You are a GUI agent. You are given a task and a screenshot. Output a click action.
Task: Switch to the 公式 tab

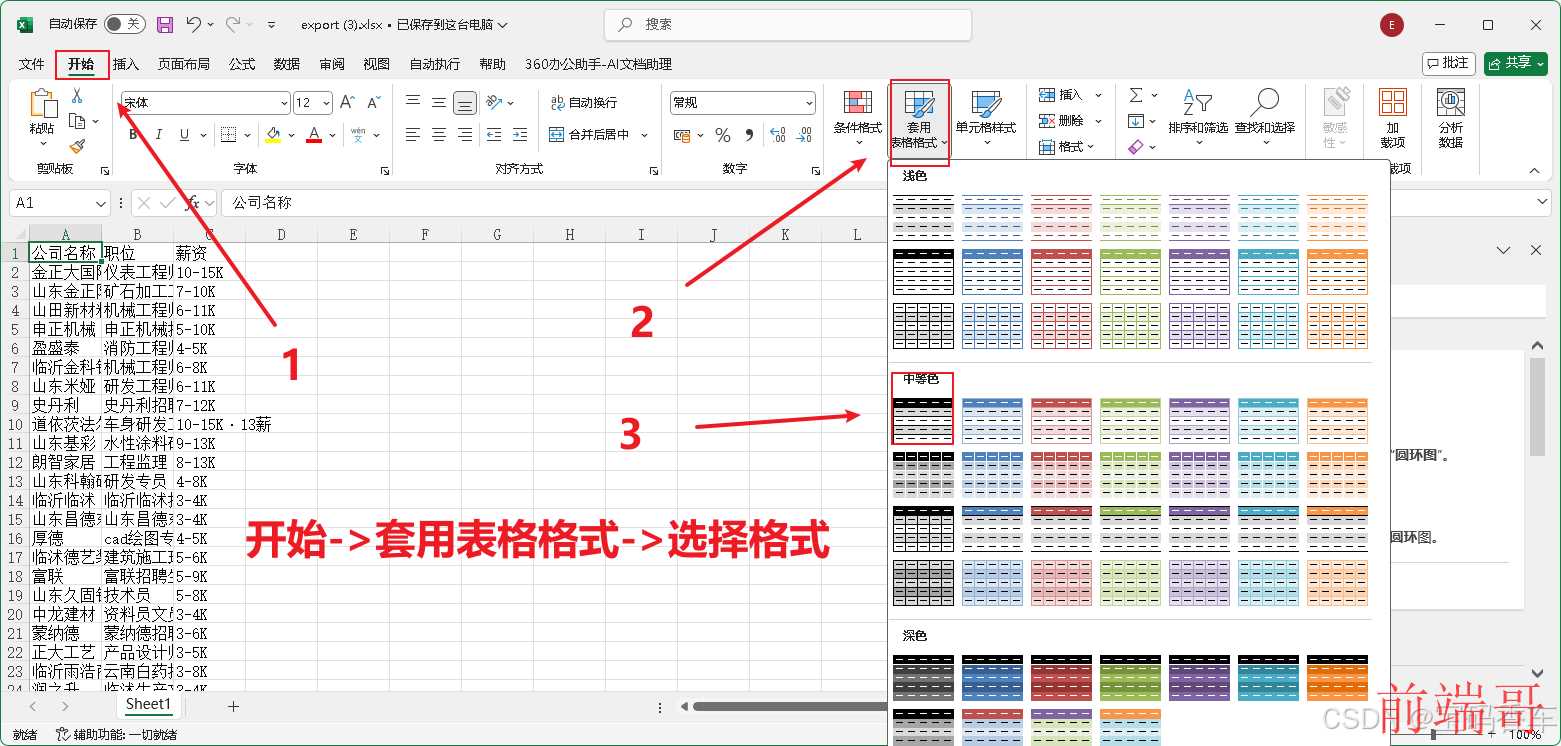242,64
